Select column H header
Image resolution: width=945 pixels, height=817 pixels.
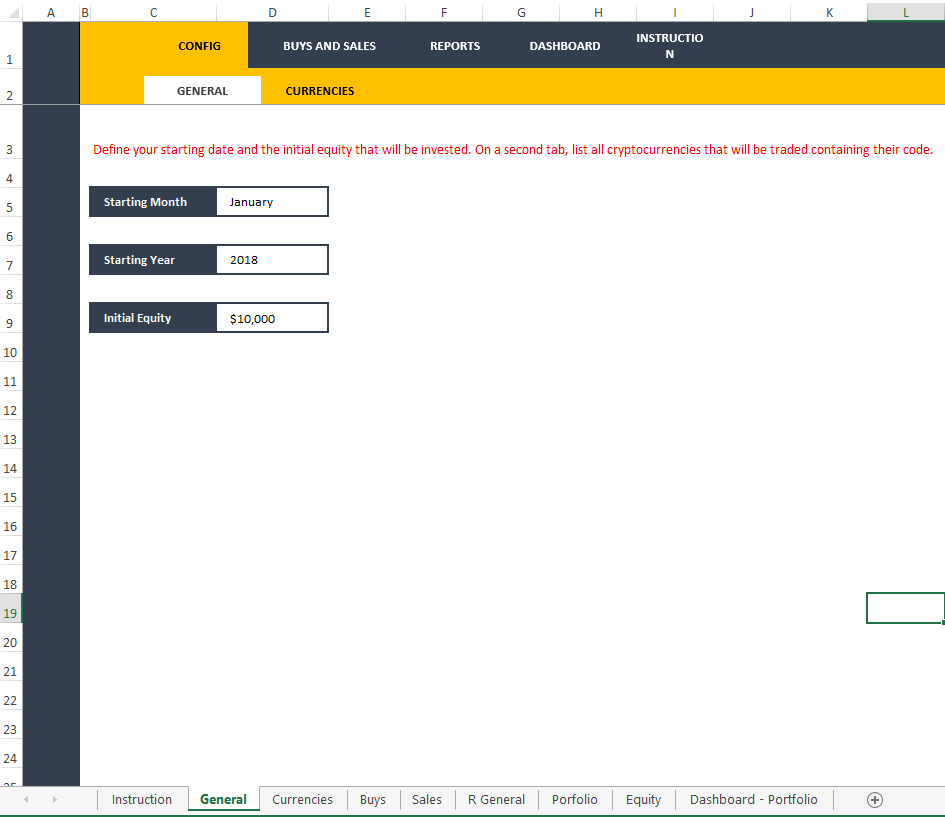[598, 12]
